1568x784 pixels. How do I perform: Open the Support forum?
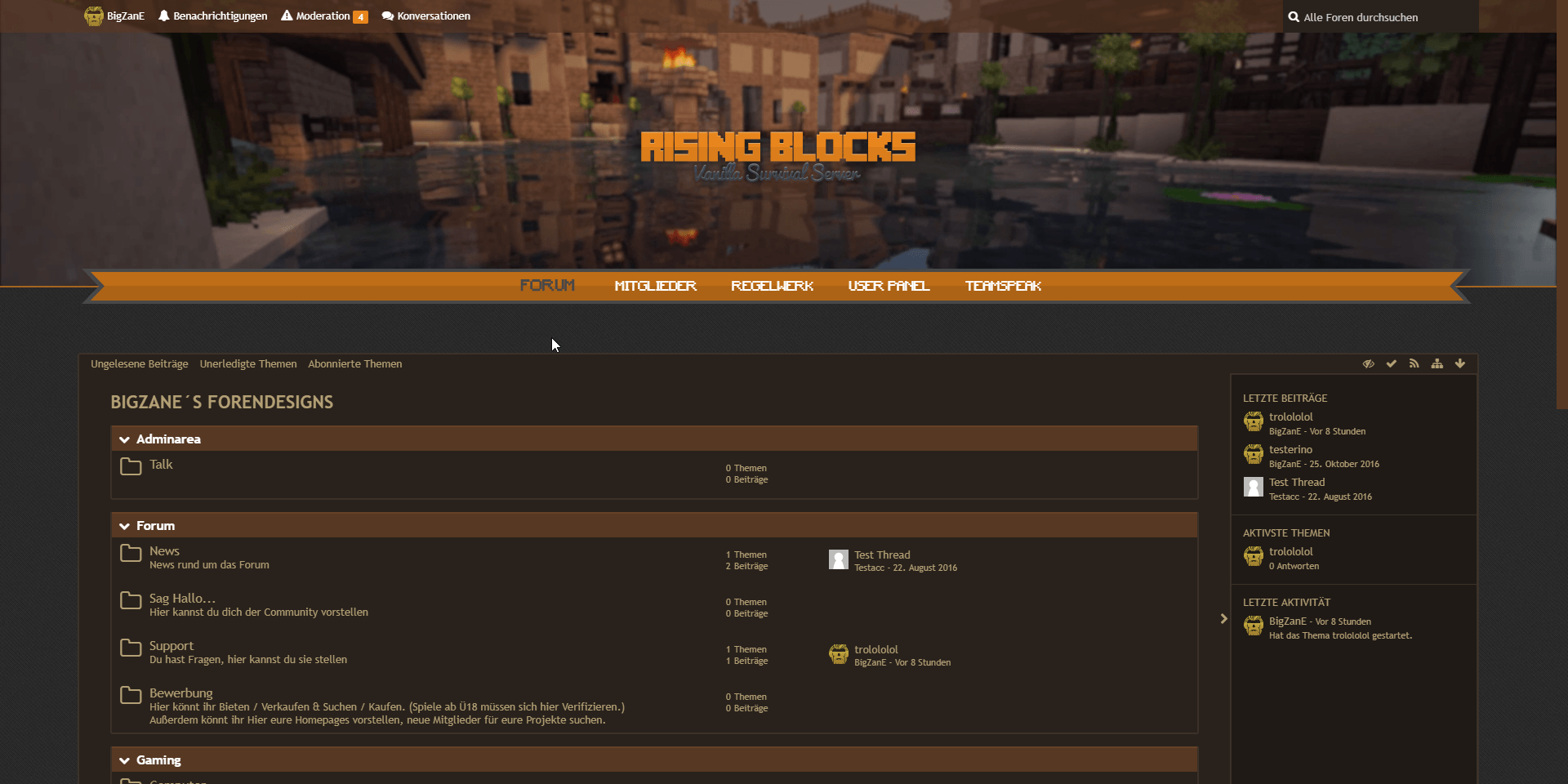click(171, 646)
